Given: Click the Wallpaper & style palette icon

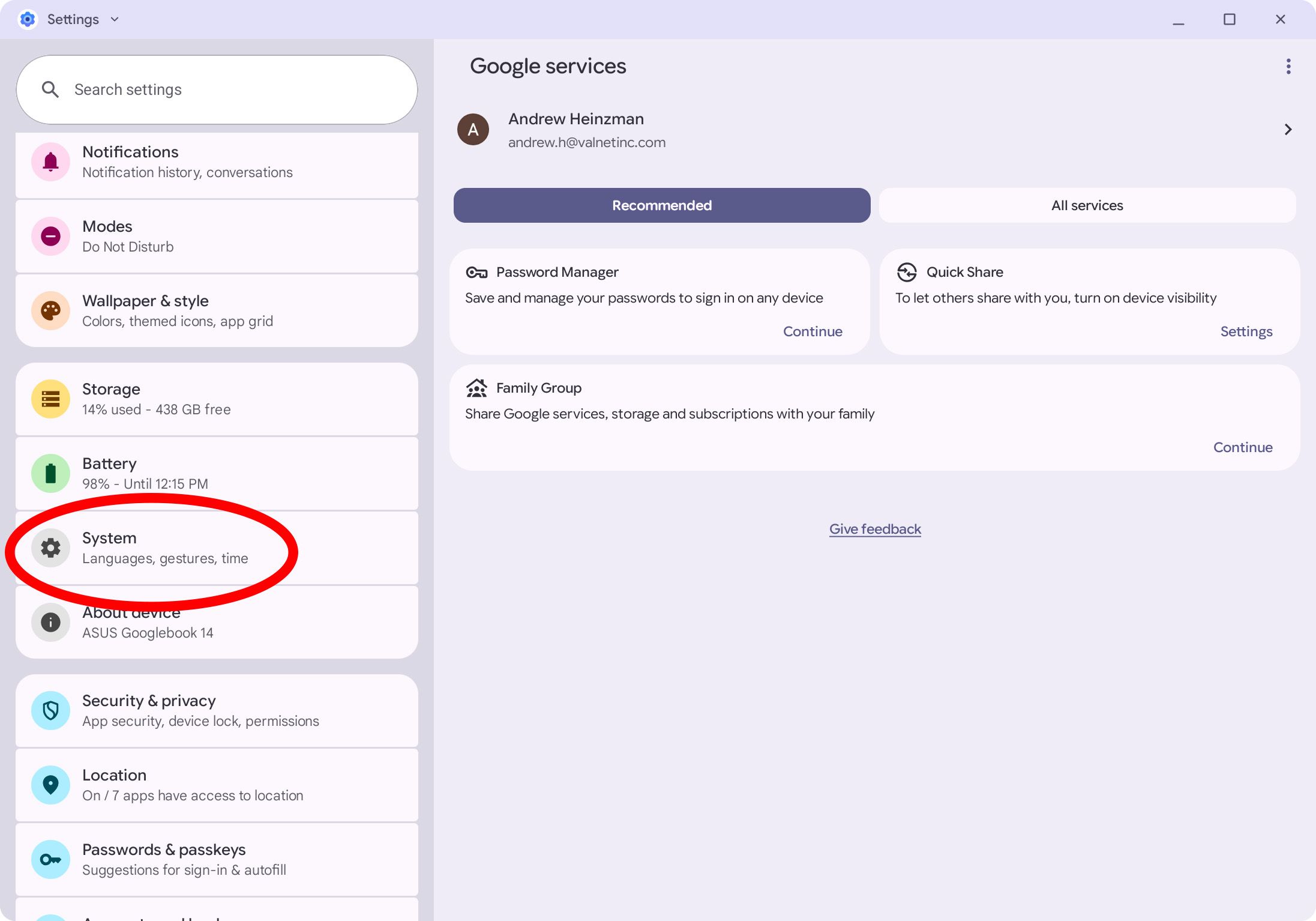Looking at the screenshot, I should tap(50, 311).
